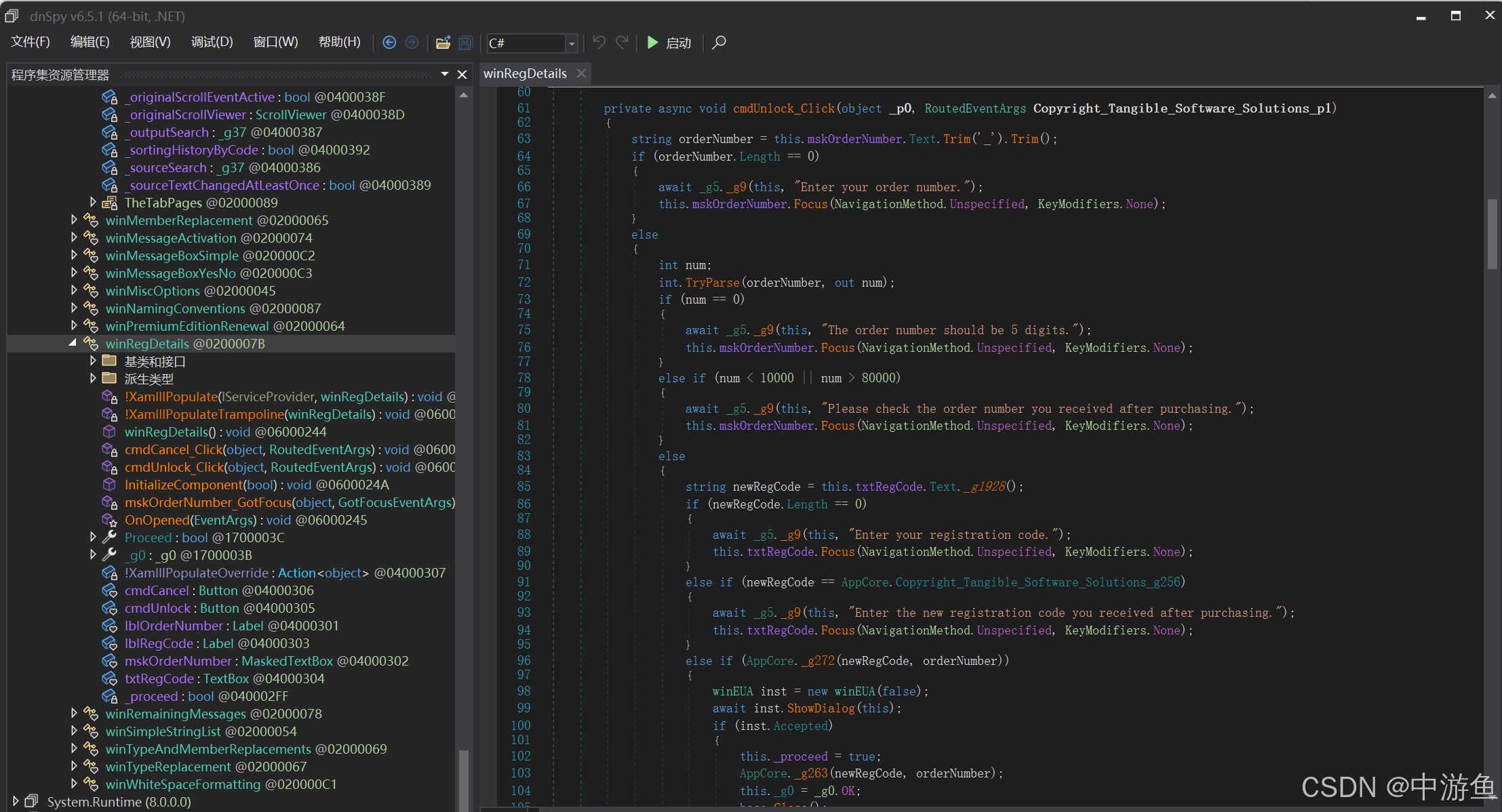Viewport: 1502px width, 812px height.
Task: Expand the winMemberReplacement class node
Action: (x=74, y=220)
